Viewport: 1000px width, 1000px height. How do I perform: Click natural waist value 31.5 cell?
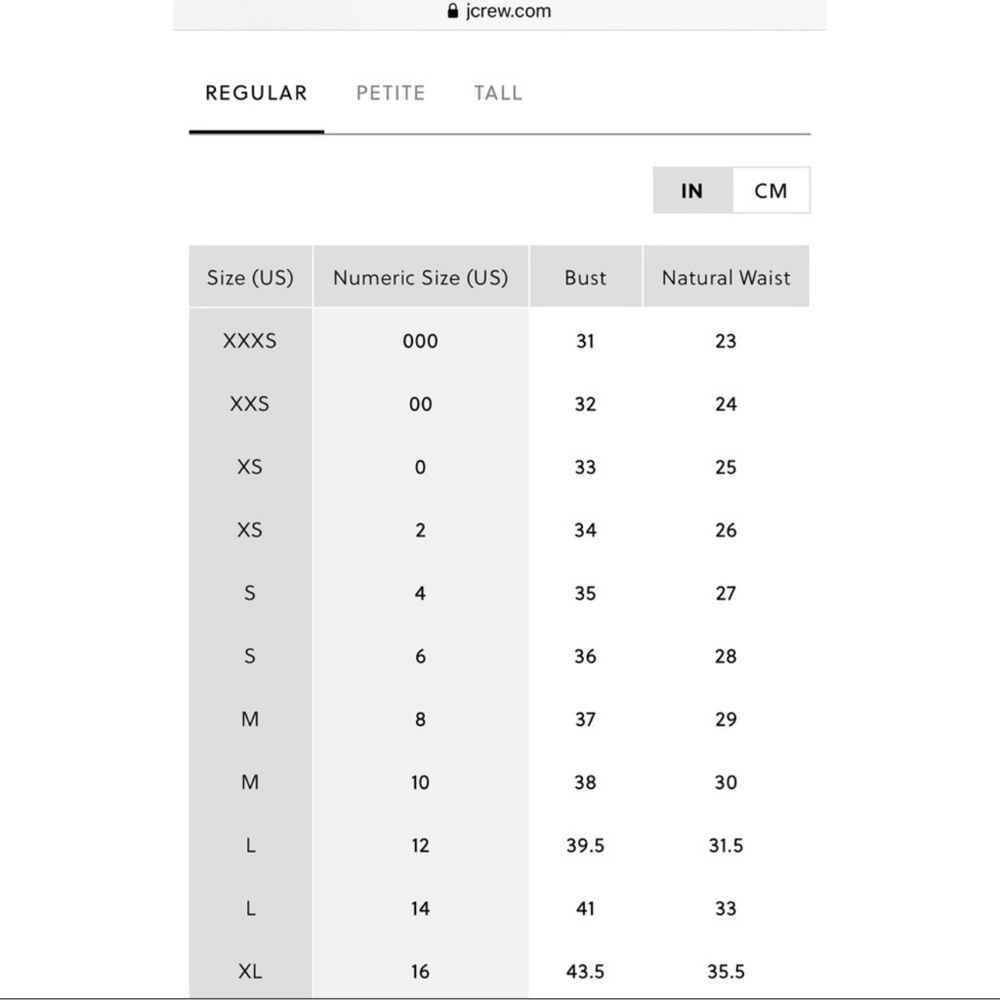tap(726, 845)
